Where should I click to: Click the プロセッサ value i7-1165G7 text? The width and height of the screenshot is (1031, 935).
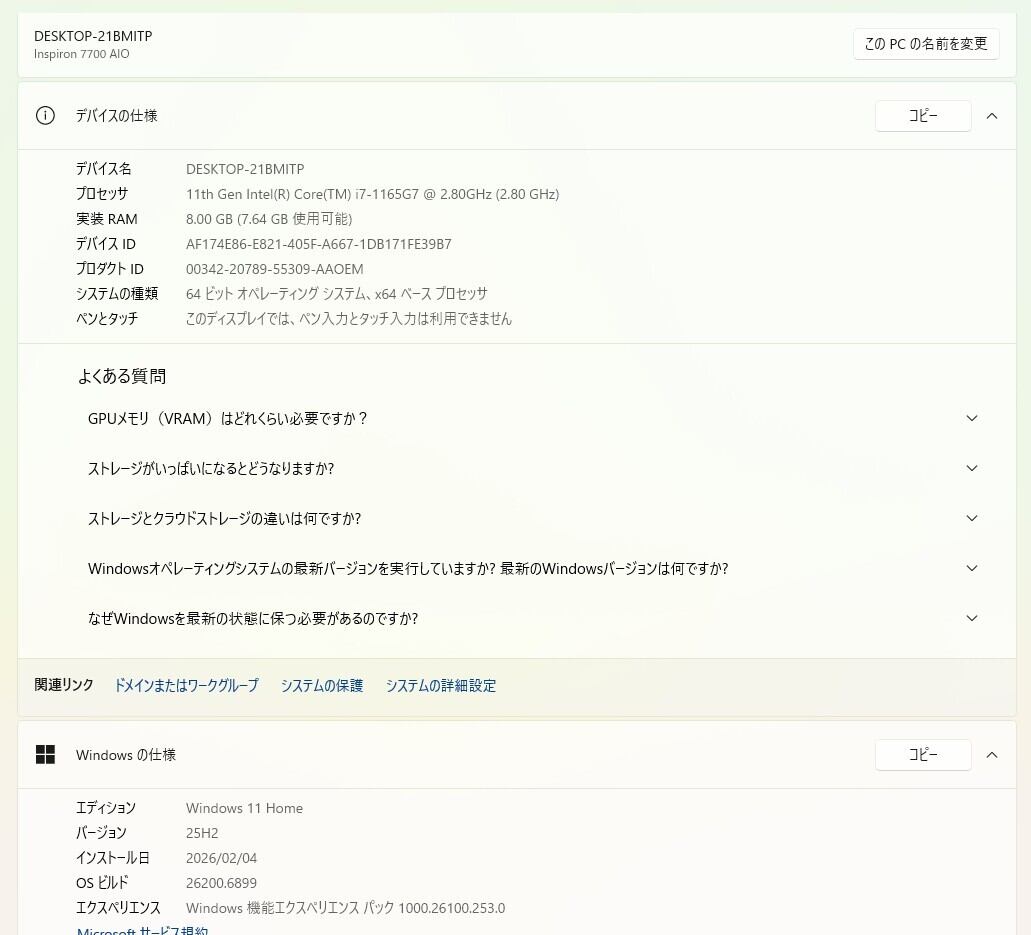[372, 194]
